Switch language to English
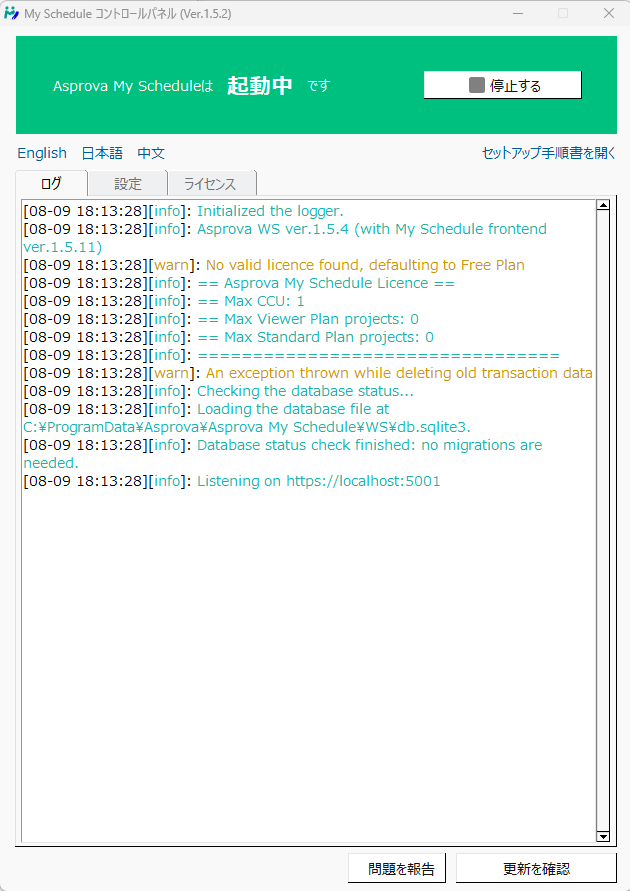 42,153
